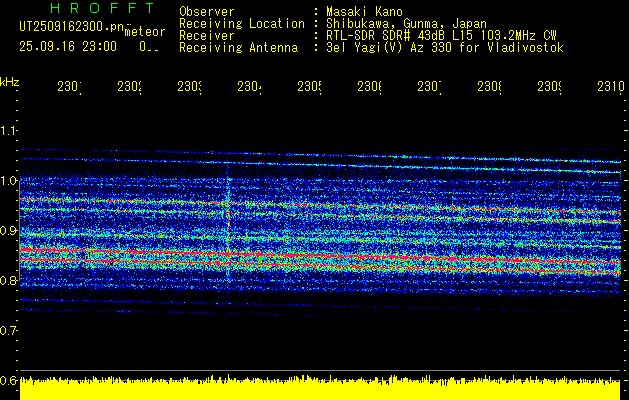
Task: Click RTL-SDR SDR# 43dB receiver details
Action: coord(441,36)
